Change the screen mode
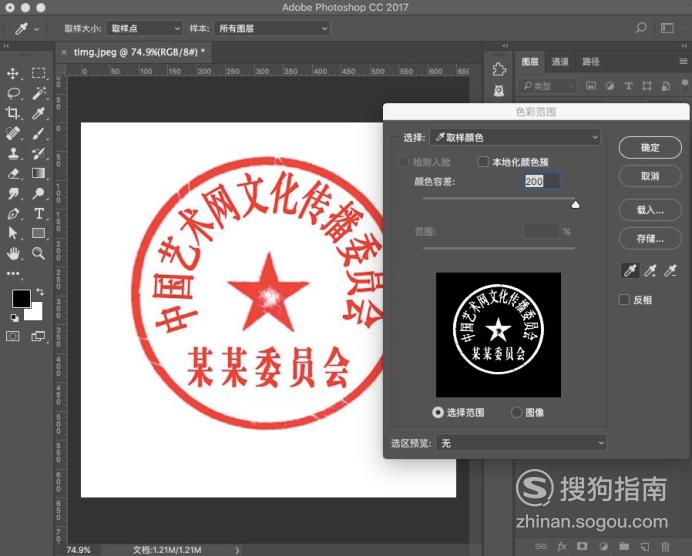The width and height of the screenshot is (692, 556). pos(38,337)
